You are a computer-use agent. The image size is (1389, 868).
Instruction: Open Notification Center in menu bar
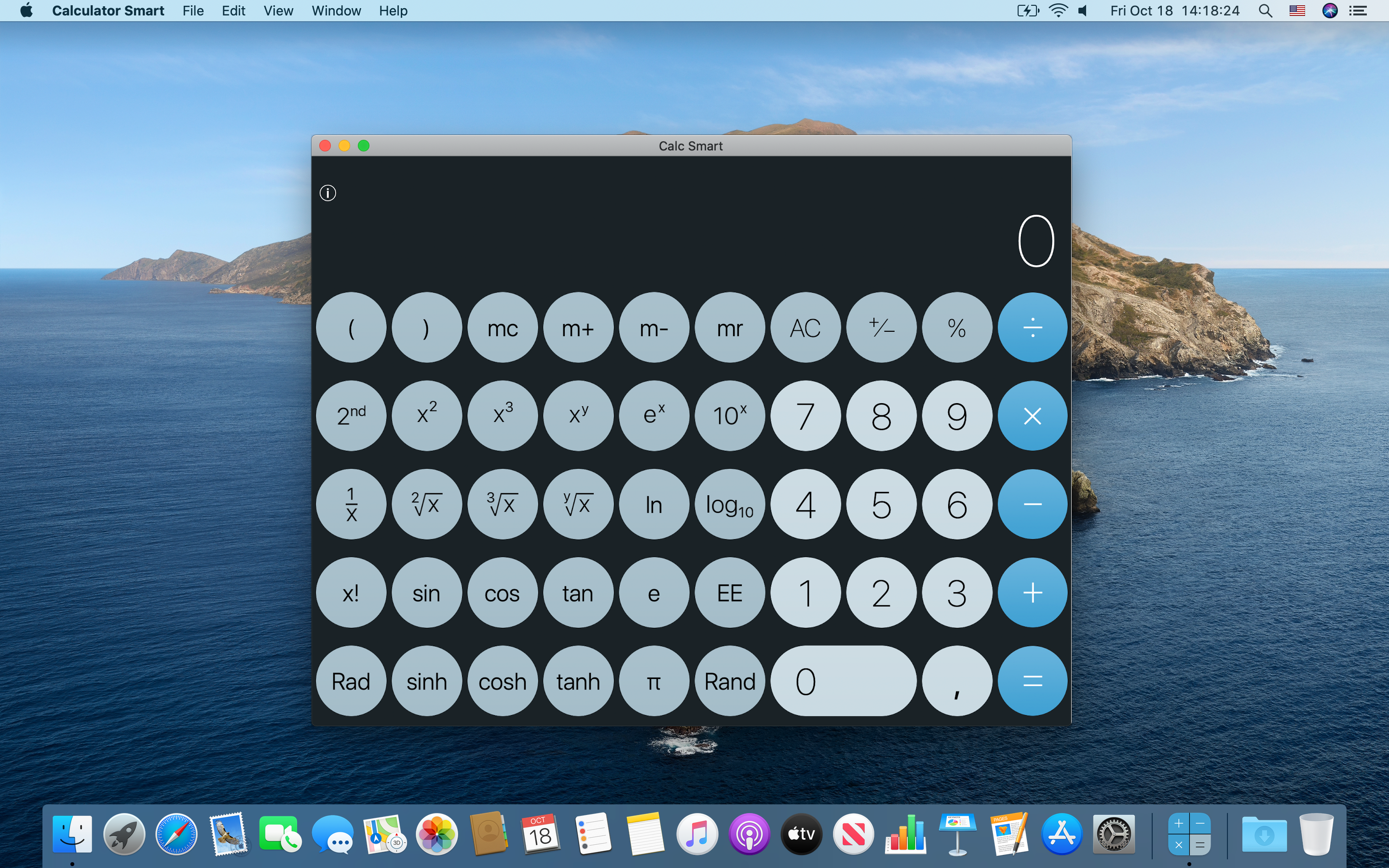point(1358,11)
